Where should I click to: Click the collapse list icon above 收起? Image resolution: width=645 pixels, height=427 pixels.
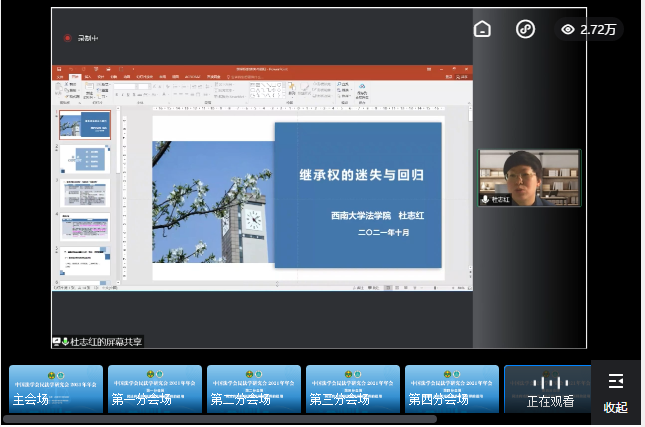(615, 381)
